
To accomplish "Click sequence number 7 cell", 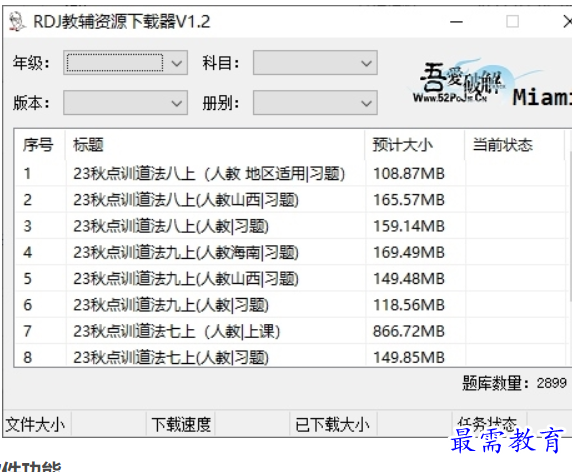I will click(27, 331).
